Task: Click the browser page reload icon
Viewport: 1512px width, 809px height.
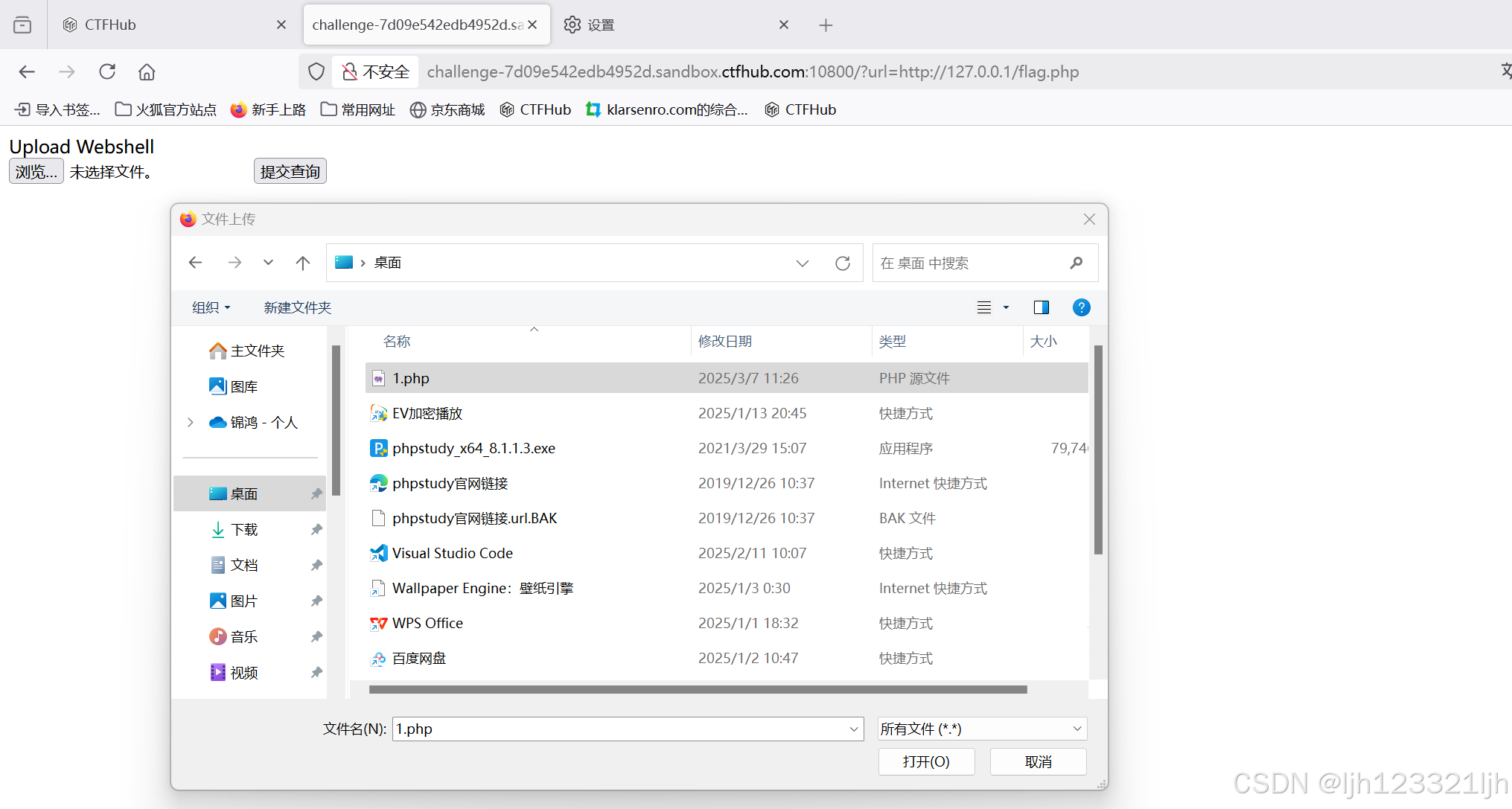Action: click(107, 71)
